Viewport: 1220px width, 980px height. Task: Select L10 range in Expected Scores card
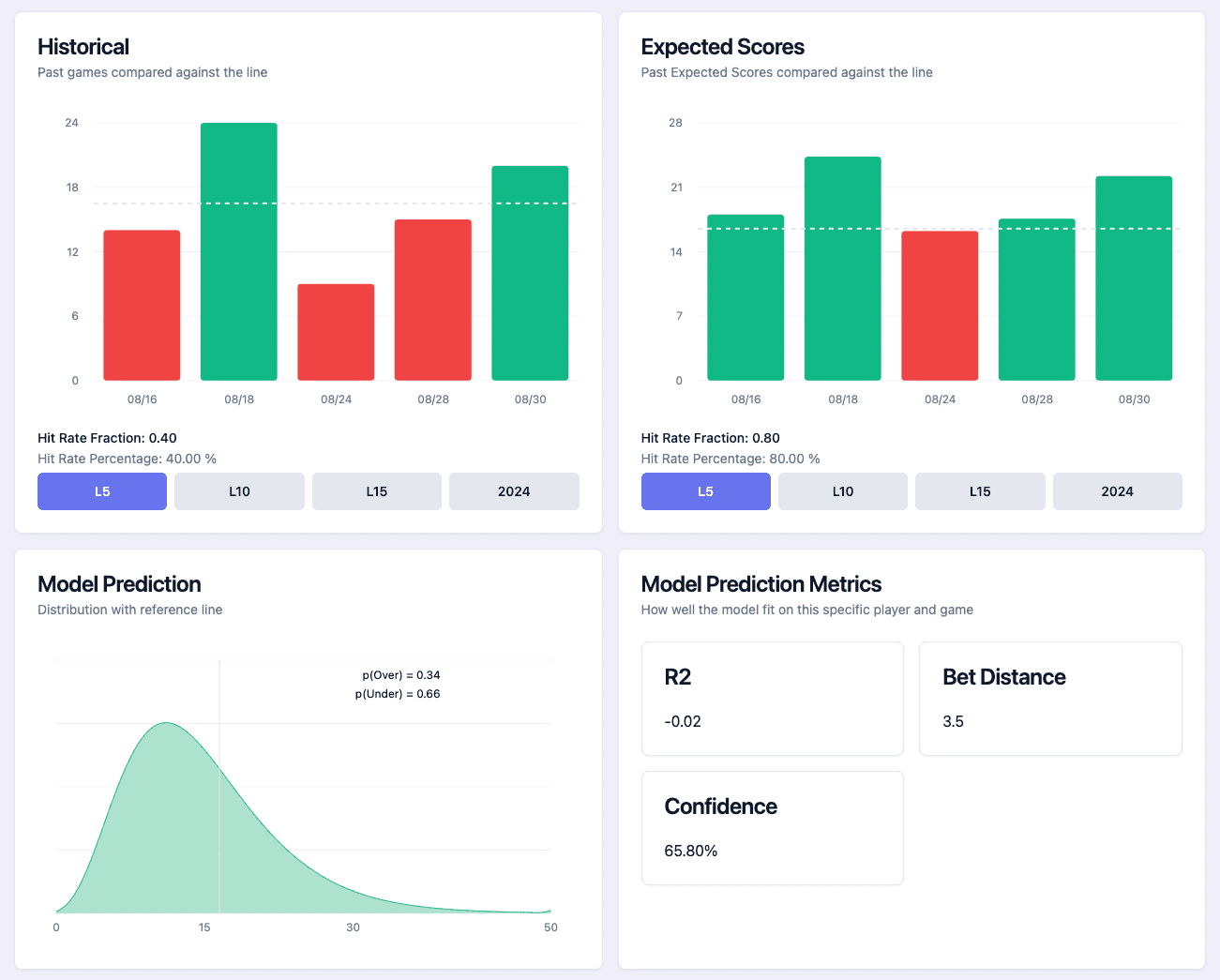coord(843,491)
